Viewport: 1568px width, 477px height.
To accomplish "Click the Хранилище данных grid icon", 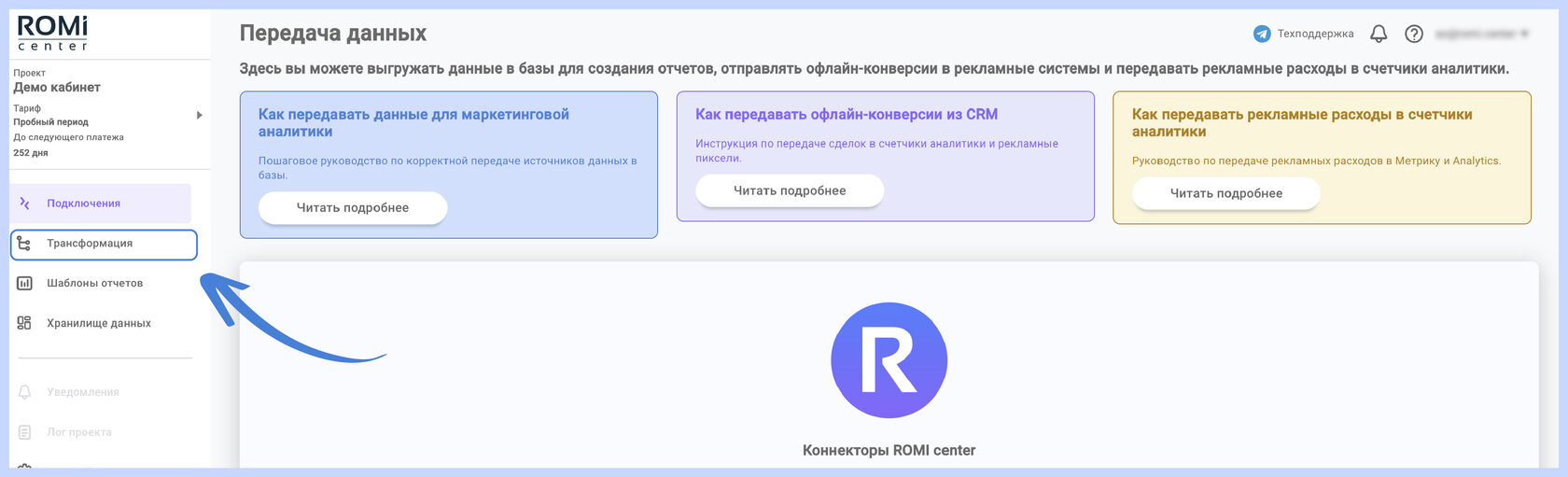I will [x=24, y=324].
